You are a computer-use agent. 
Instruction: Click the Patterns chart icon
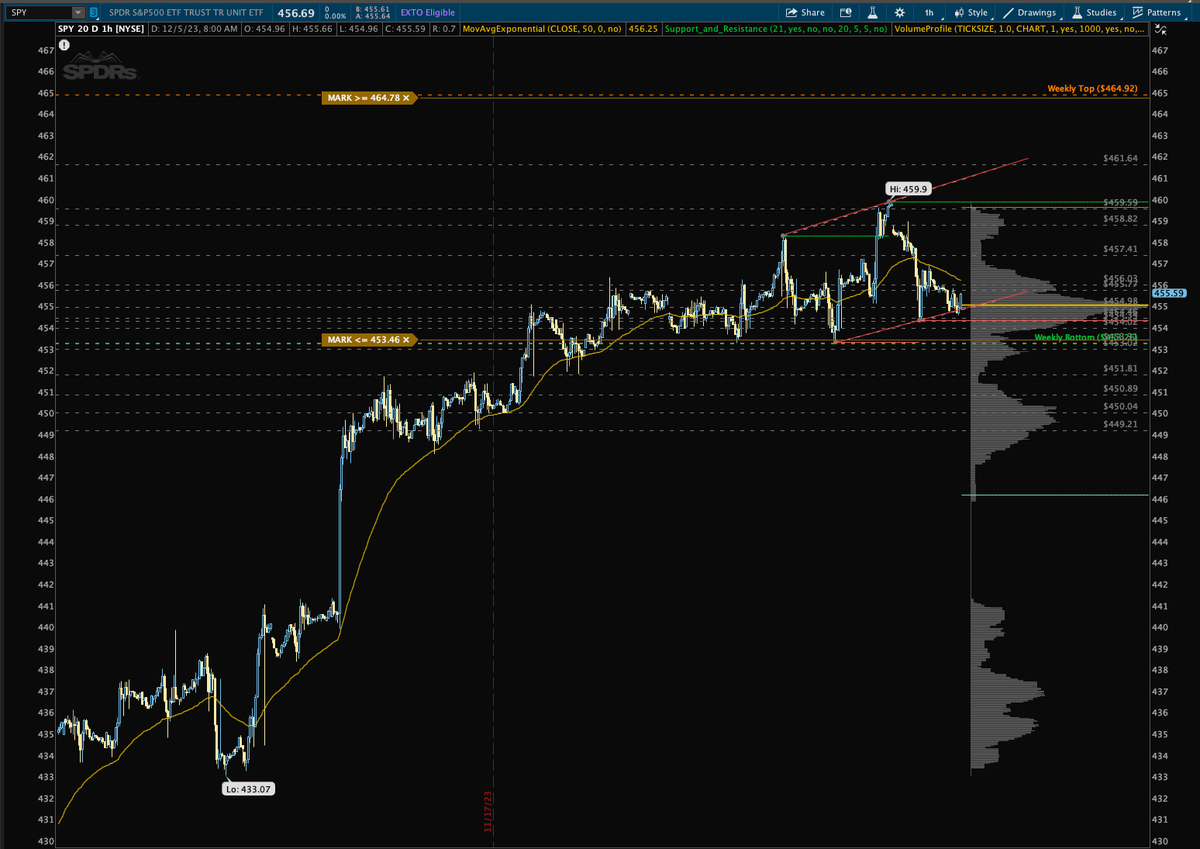pyautogui.click(x=1138, y=12)
